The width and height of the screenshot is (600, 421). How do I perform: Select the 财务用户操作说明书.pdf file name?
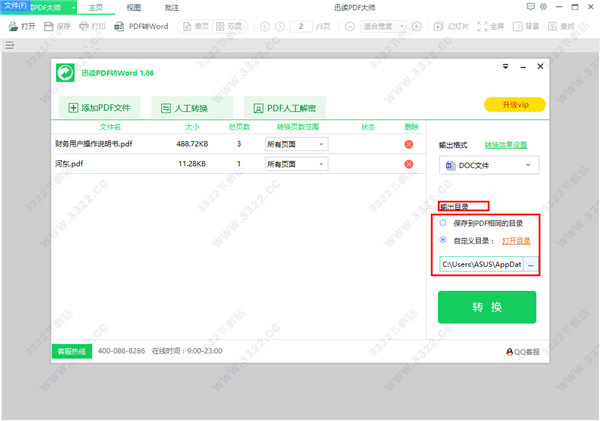(x=94, y=144)
